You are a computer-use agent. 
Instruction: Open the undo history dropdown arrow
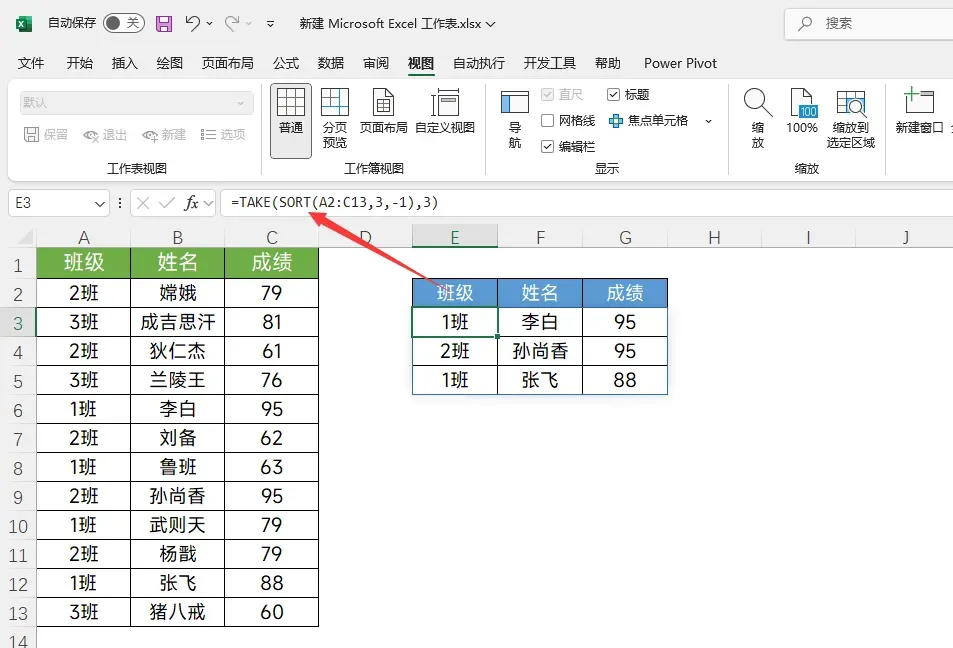[210, 24]
